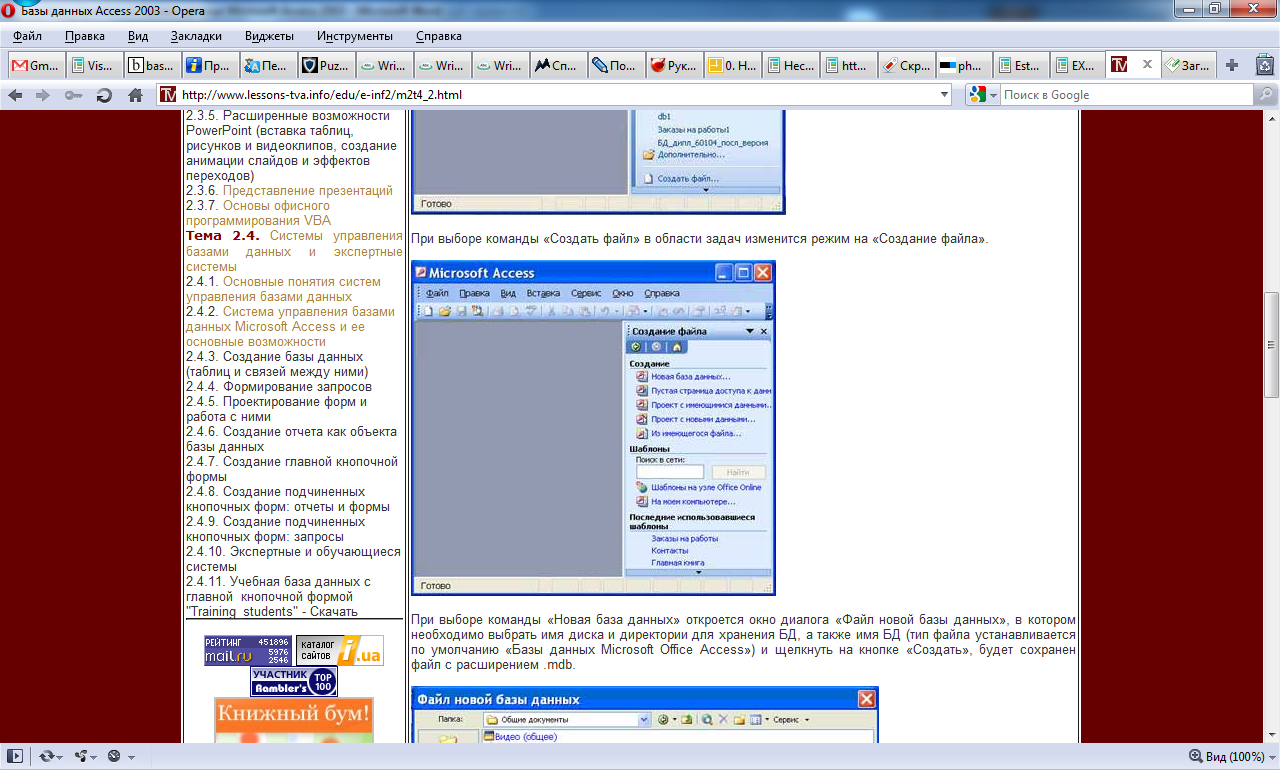Switch to the EX... tab
This screenshot has height=770, width=1280.
(1080, 65)
